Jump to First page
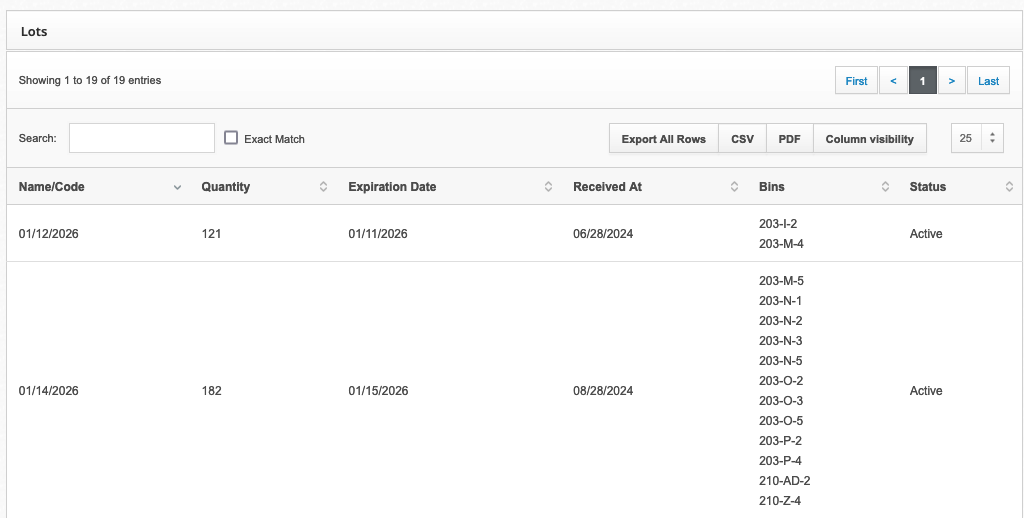Viewport: 1024px width, 518px height. coord(856,80)
